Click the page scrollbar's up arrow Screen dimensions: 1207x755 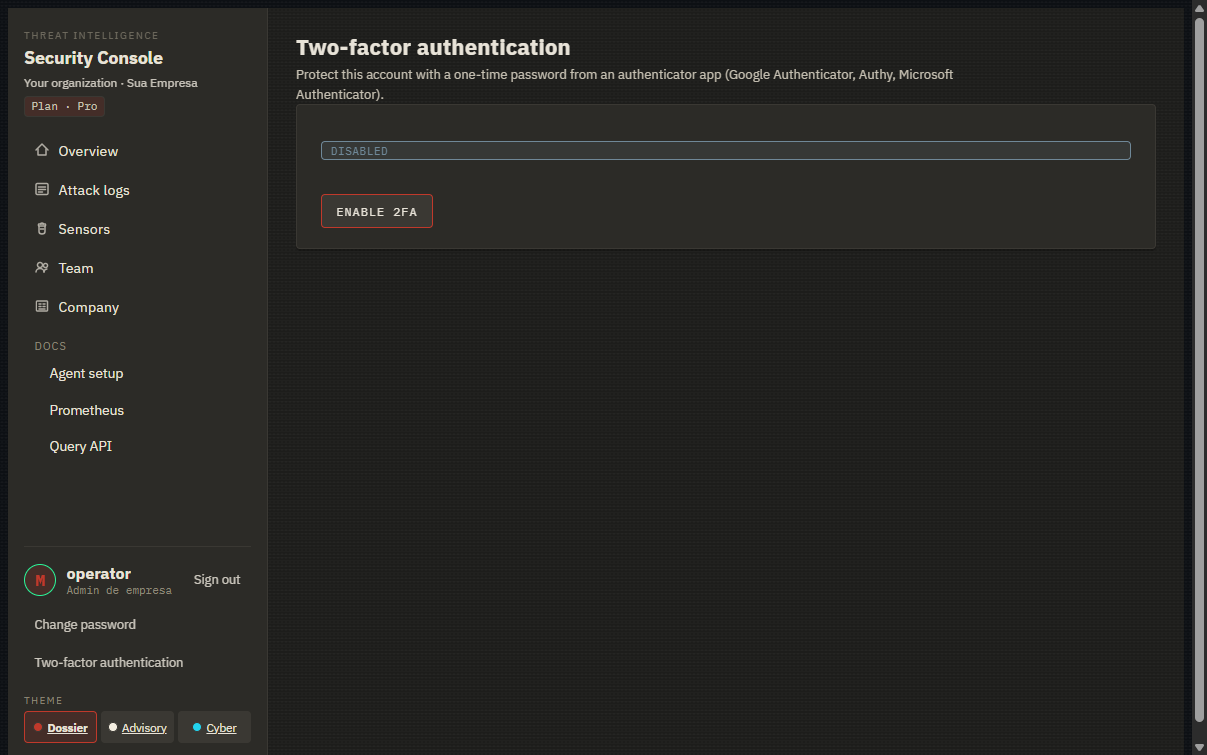point(1200,8)
